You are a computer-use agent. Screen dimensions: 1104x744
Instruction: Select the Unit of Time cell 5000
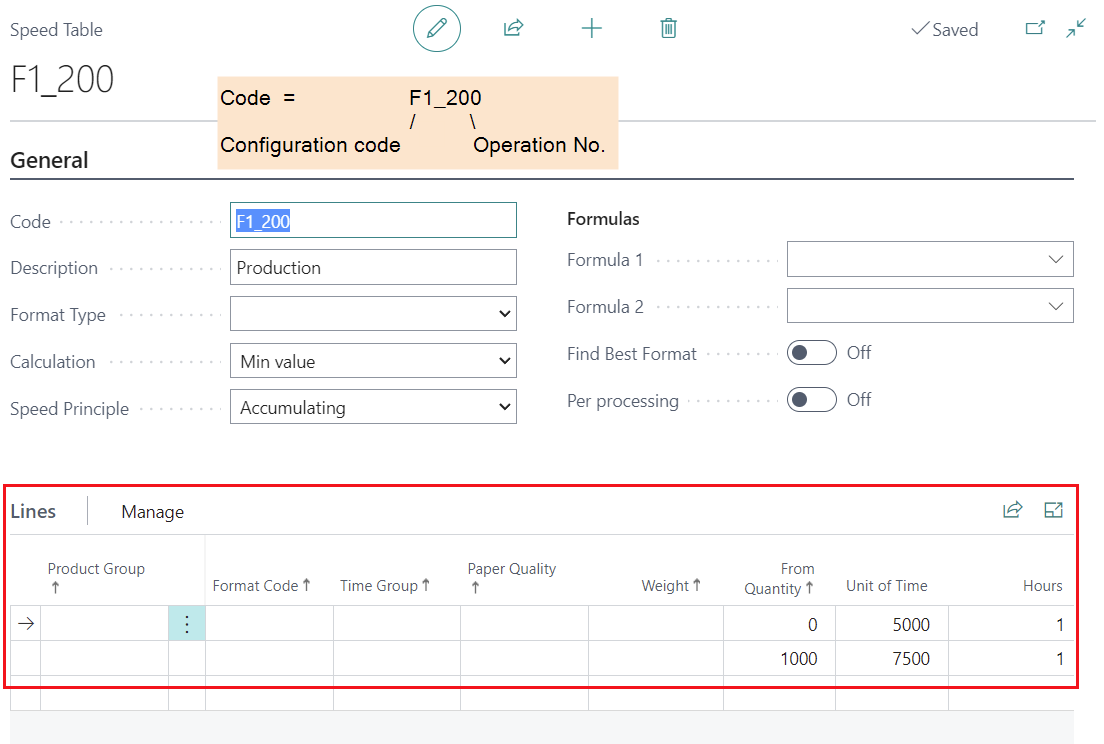(x=892, y=624)
